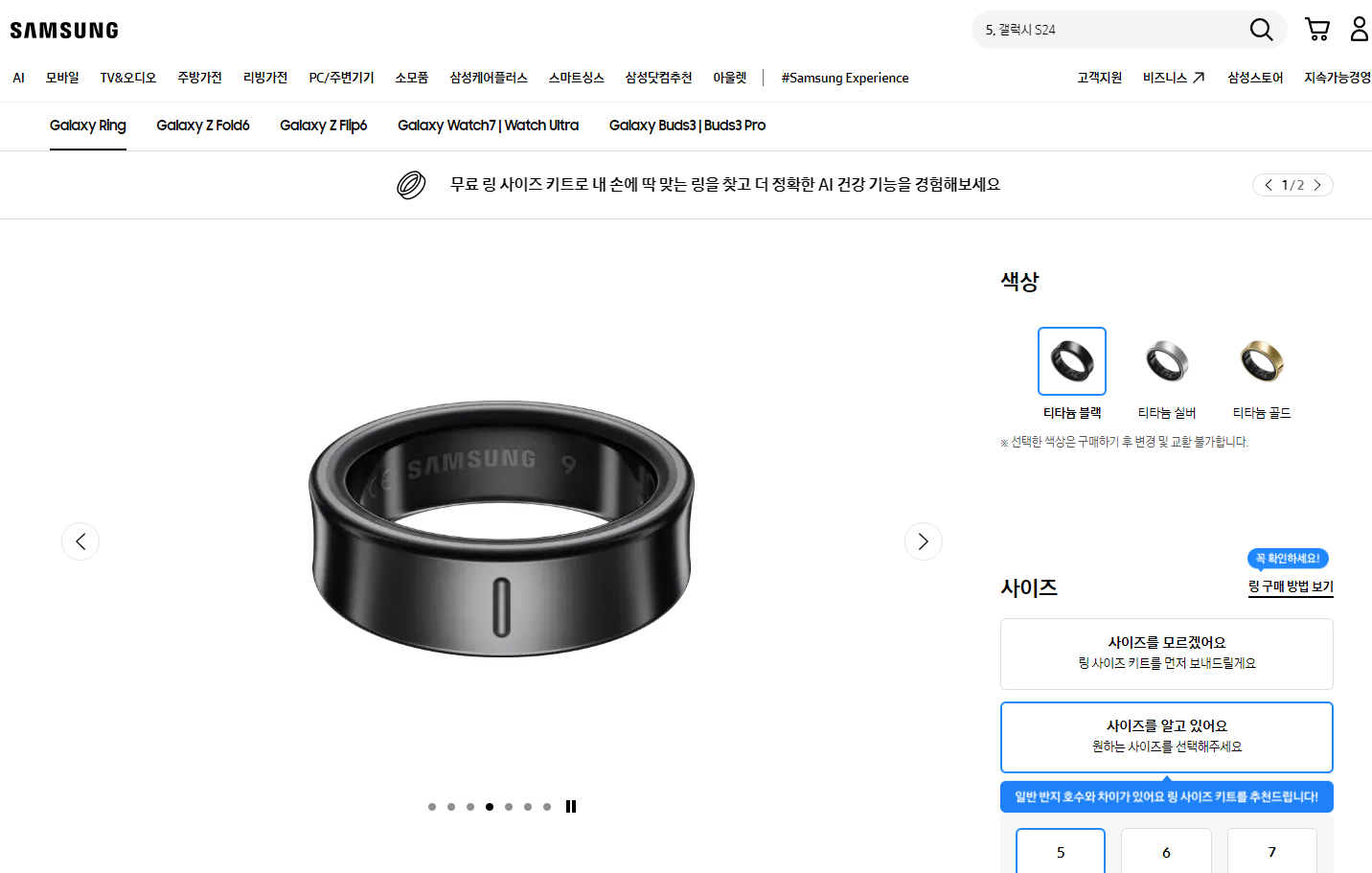Screen dimensions: 1372x873
Task: Open the TV&오디오 menu
Action: point(128,78)
